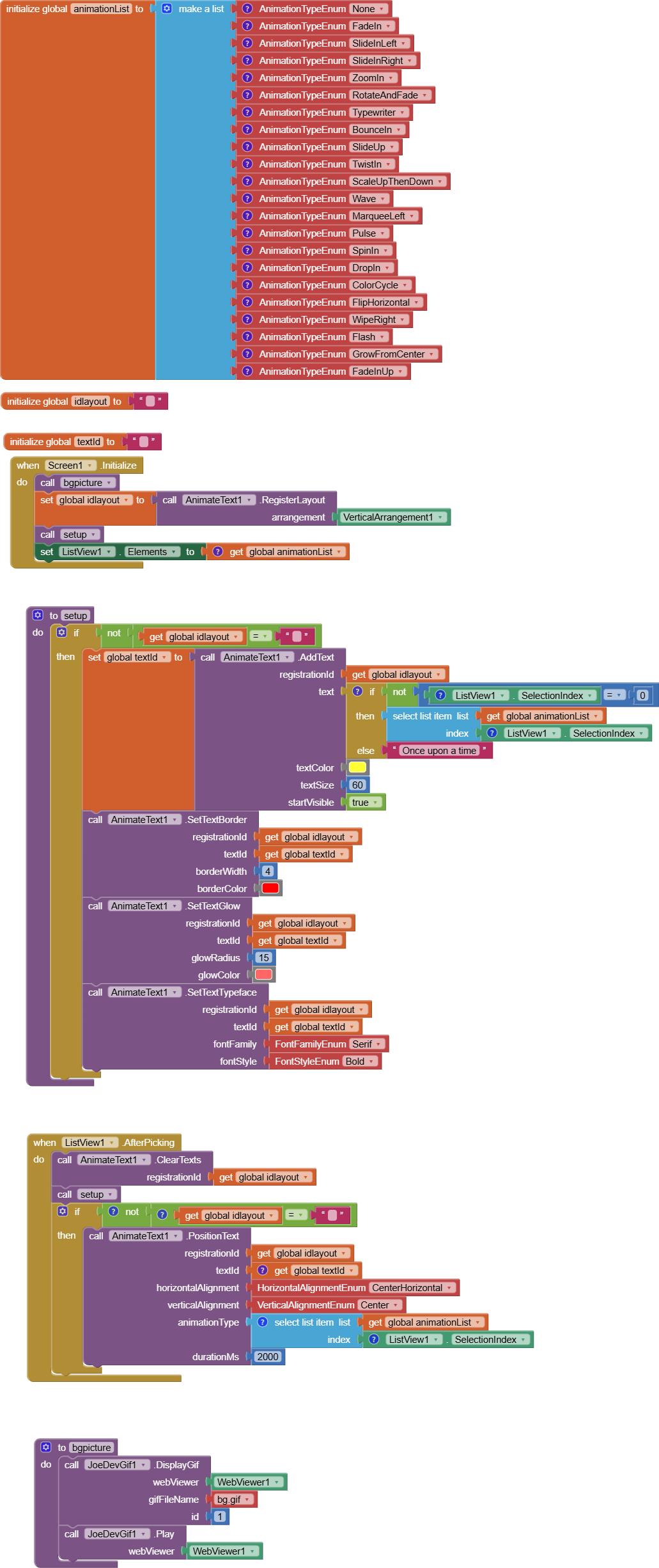Open VerticalAlignmentEnum Center dropdown
659x1568 pixels.
tap(379, 1305)
